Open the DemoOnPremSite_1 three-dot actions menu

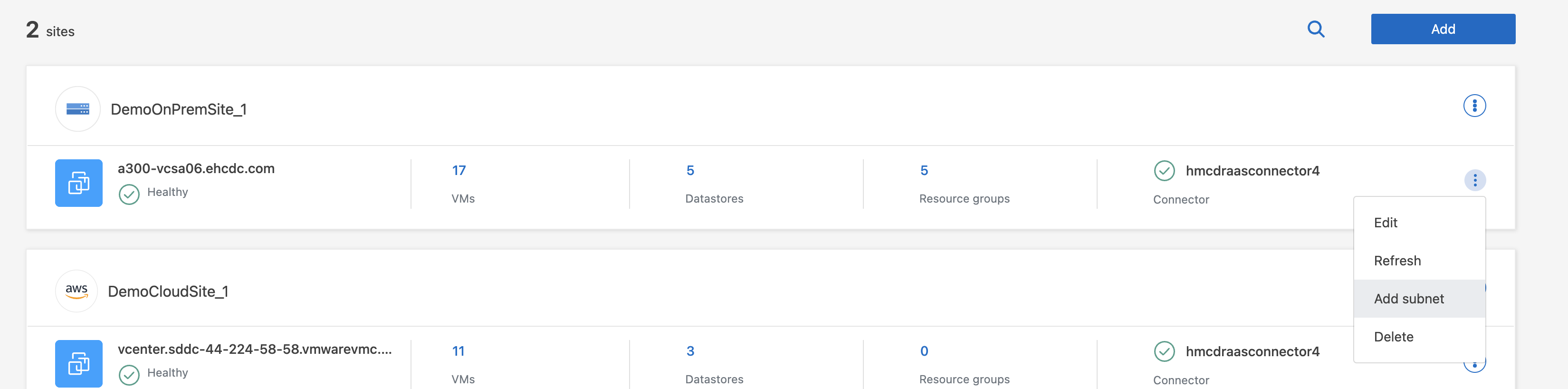click(1473, 106)
